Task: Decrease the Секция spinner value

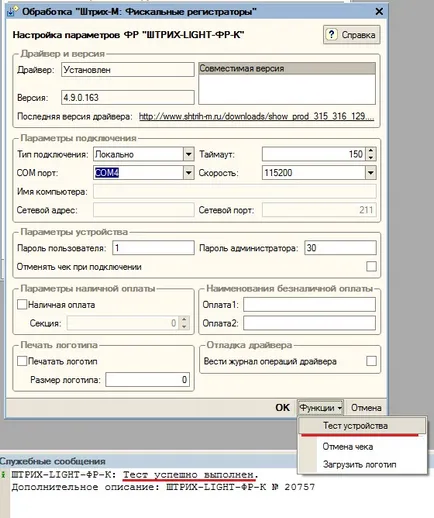Action: click(x=184, y=326)
